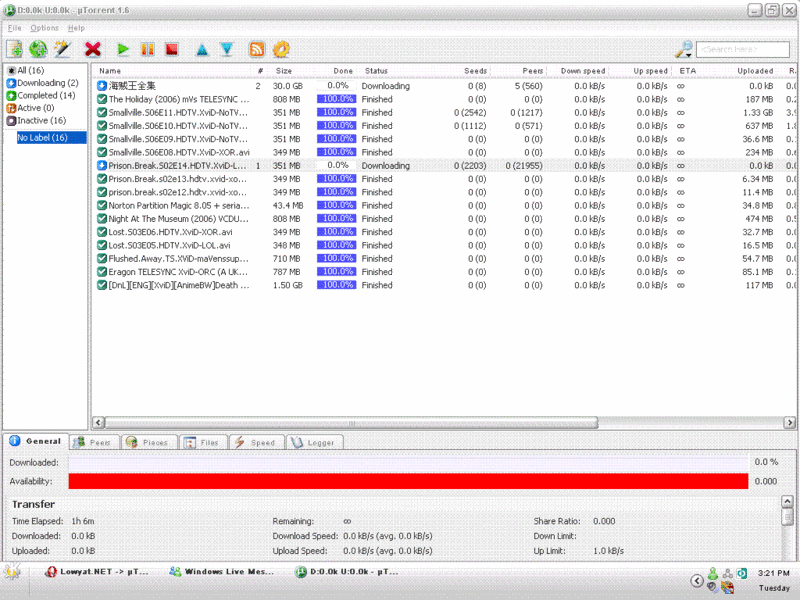This screenshot has width=800, height=600.
Task: Select Flushed.Away.TS.XViD torrent row
Action: coord(444,259)
